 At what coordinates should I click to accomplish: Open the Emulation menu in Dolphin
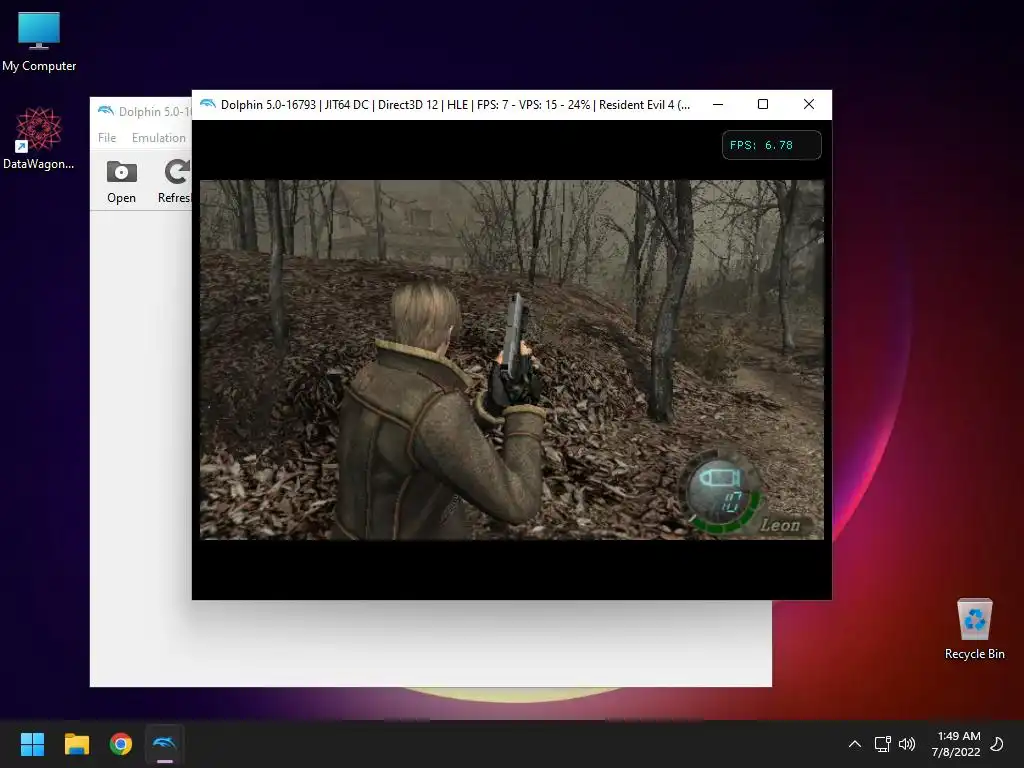tap(159, 138)
